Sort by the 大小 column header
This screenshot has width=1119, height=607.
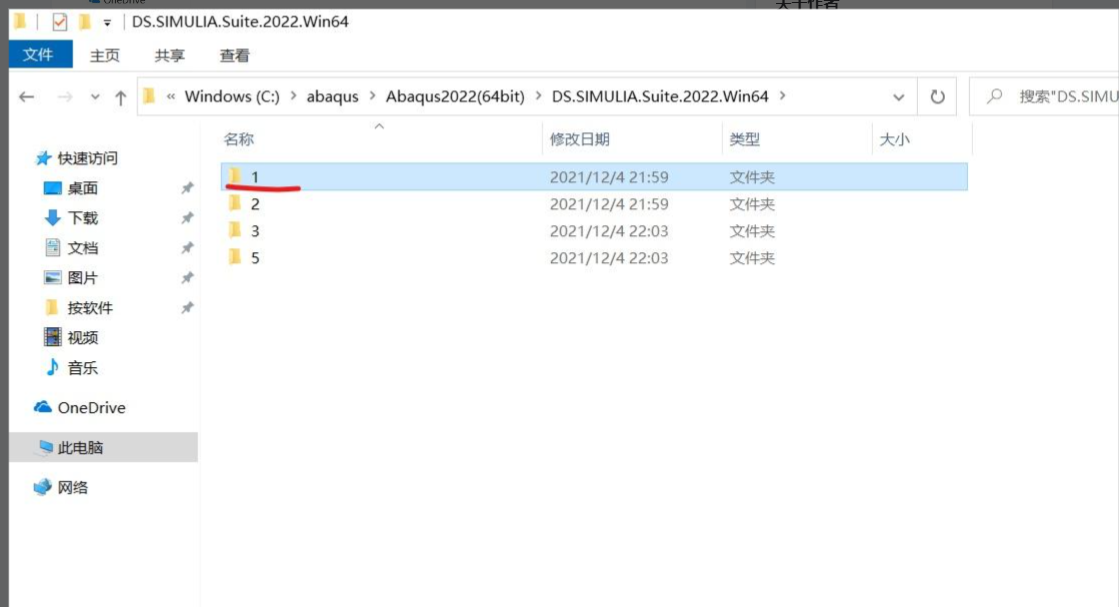[895, 139]
